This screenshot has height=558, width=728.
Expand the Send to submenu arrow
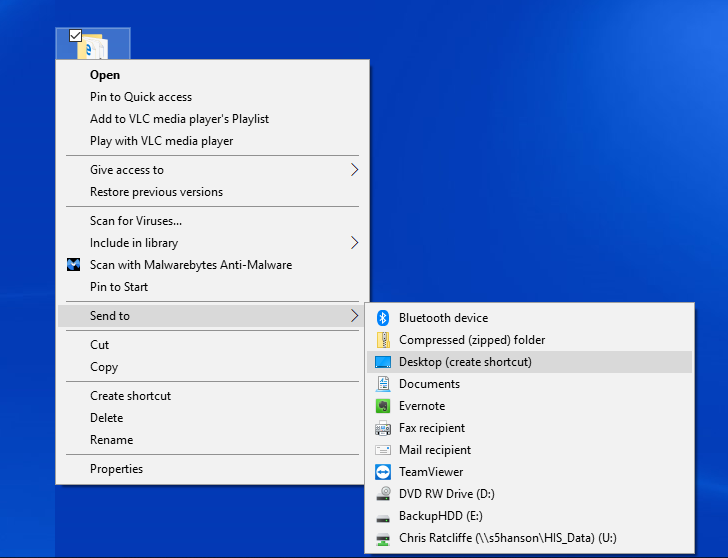click(x=354, y=316)
